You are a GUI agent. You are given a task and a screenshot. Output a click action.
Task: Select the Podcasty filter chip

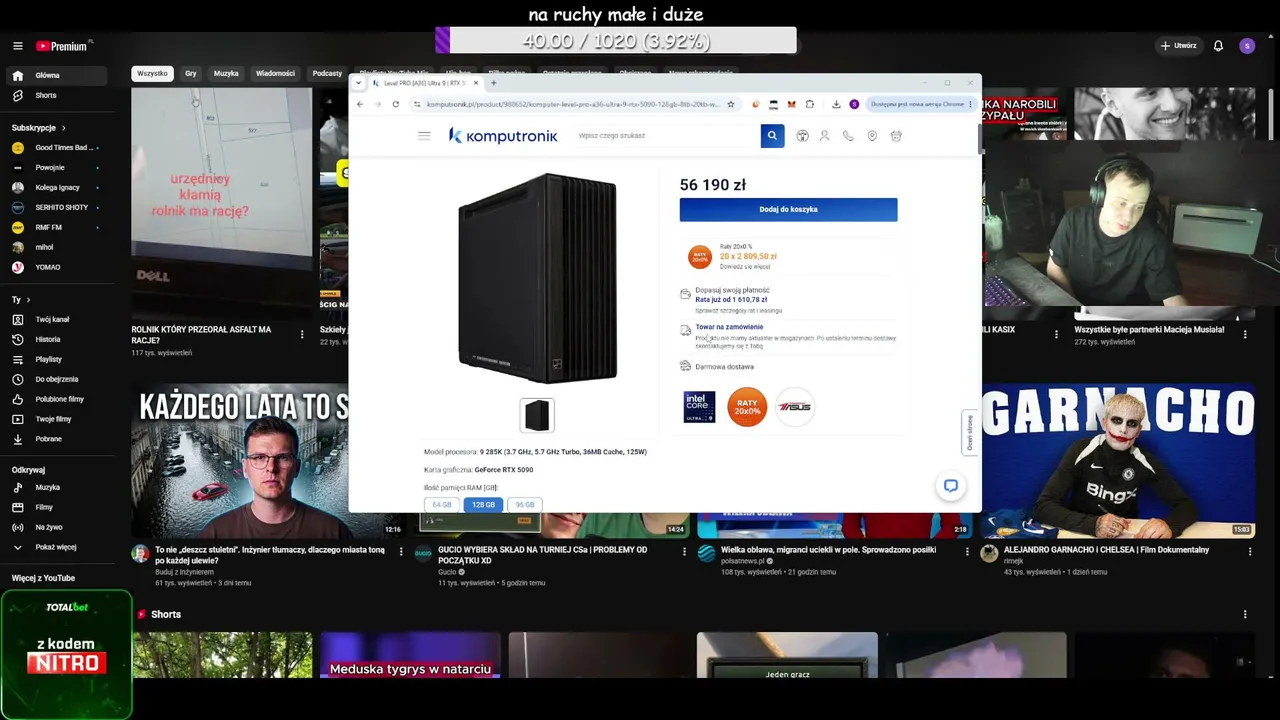pos(327,73)
